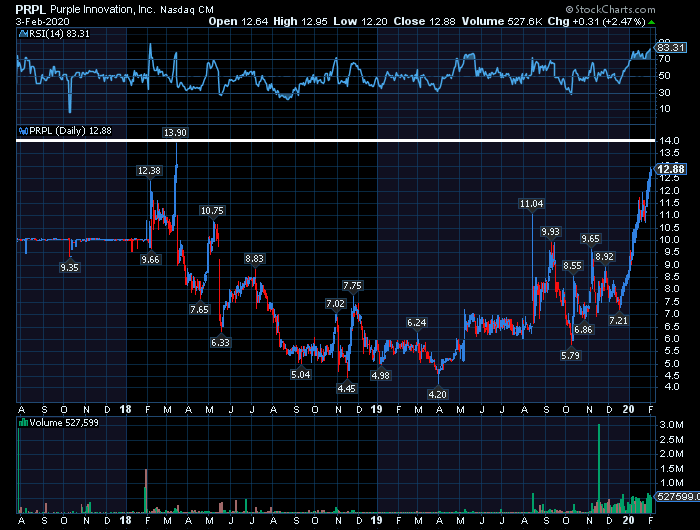700x530 pixels.
Task: Click the 7.21 low price label
Action: (618, 320)
